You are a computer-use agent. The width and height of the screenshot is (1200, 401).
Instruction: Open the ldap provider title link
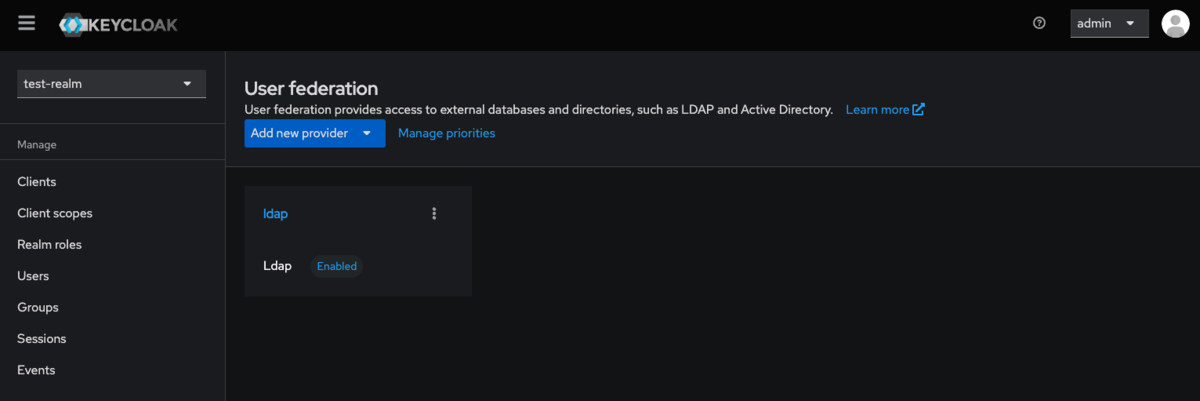(x=275, y=213)
